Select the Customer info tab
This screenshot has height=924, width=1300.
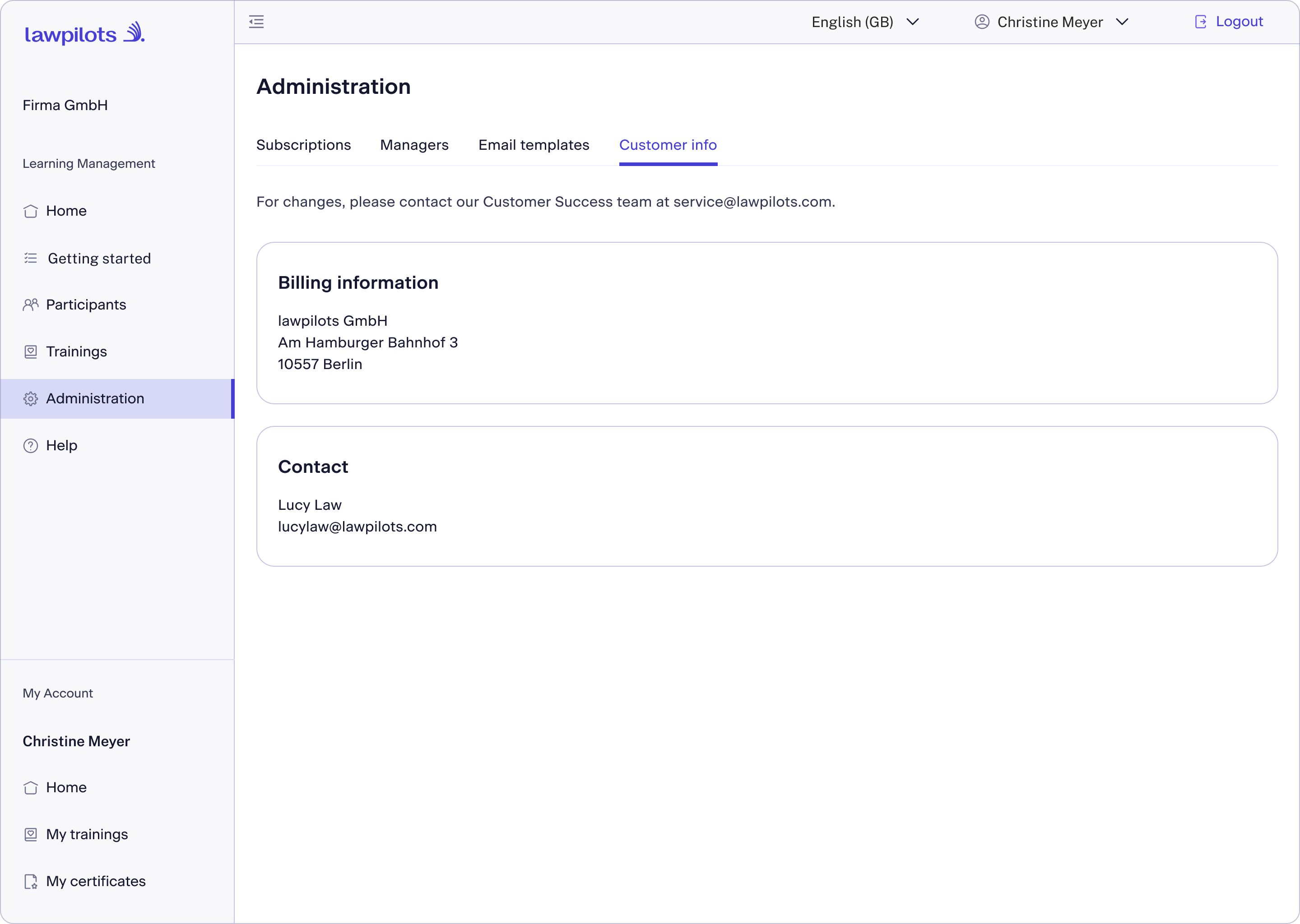[668, 145]
